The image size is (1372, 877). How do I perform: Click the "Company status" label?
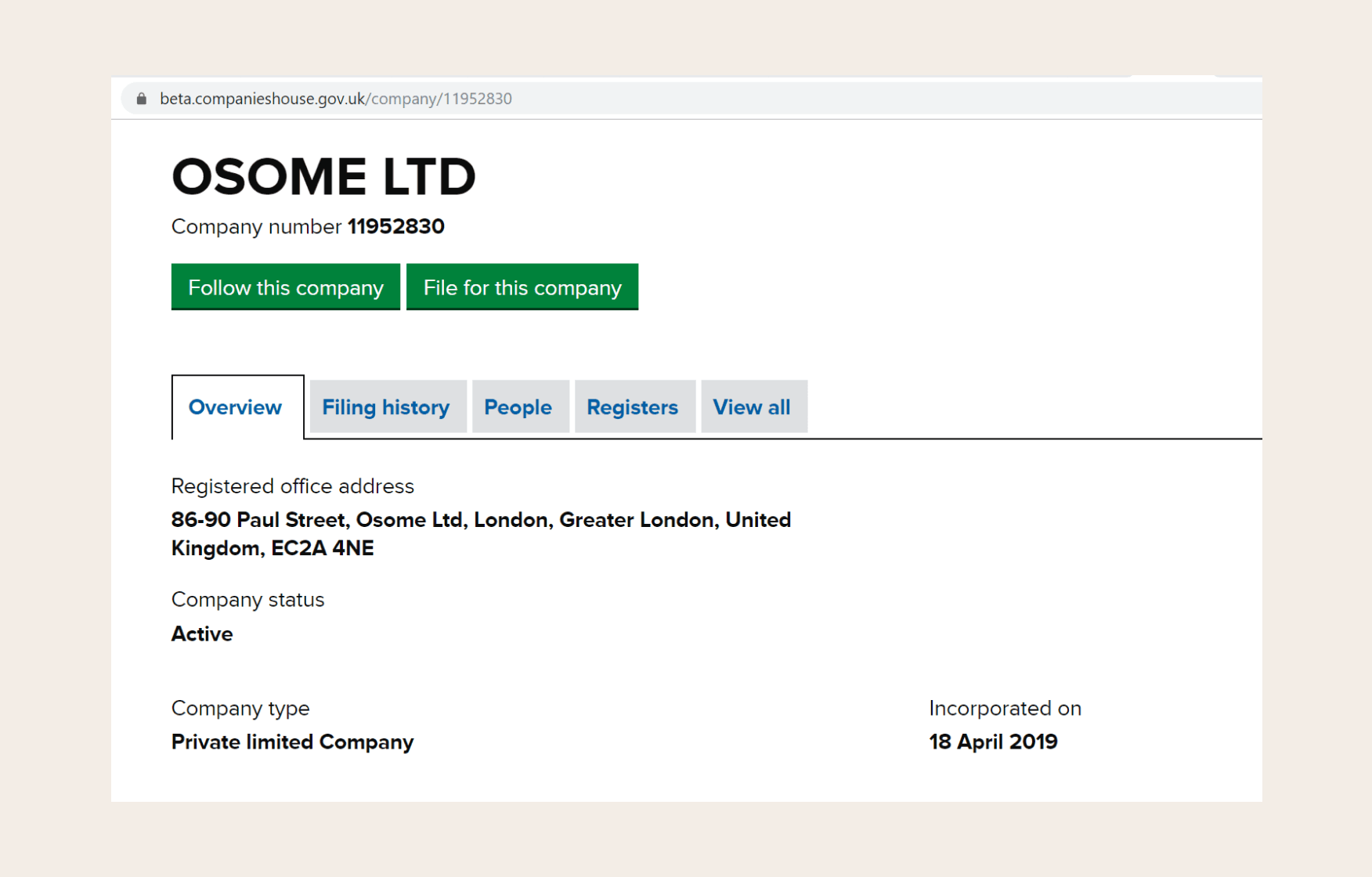[247, 600]
